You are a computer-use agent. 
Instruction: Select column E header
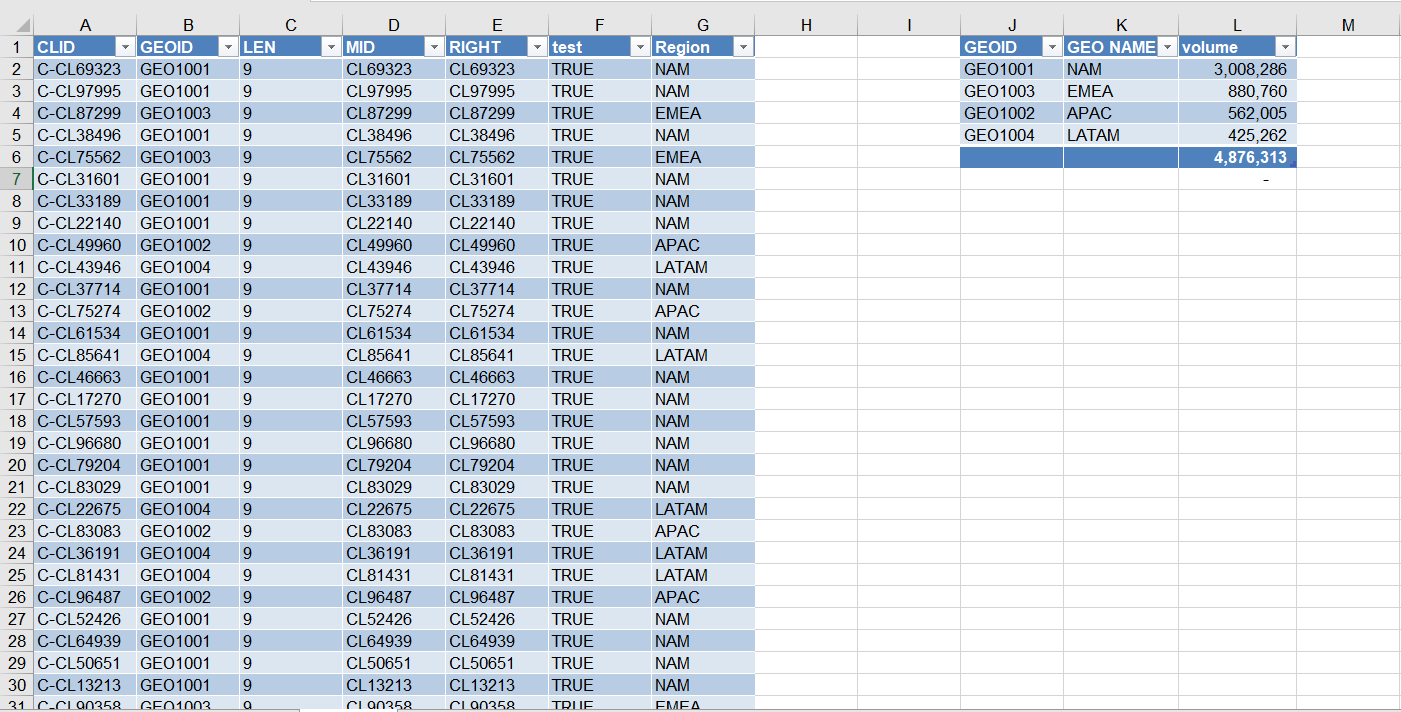pyautogui.click(x=497, y=25)
